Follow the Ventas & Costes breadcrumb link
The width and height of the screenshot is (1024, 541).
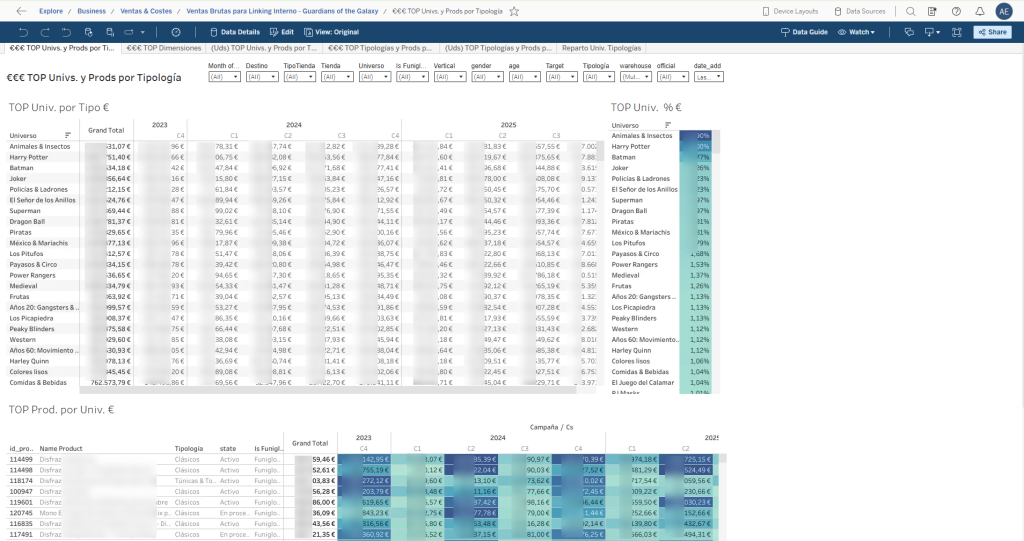coord(146,11)
